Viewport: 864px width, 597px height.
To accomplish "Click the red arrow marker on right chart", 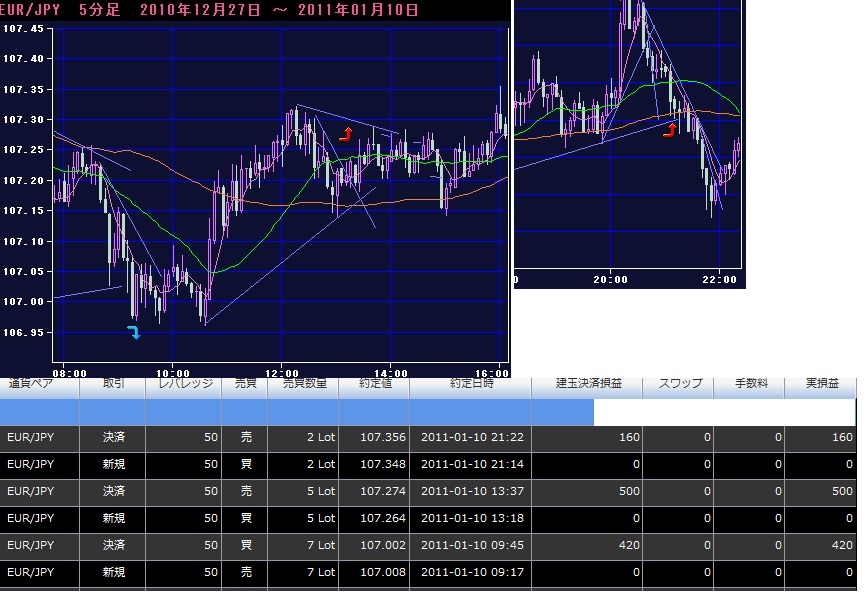I will [x=669, y=130].
